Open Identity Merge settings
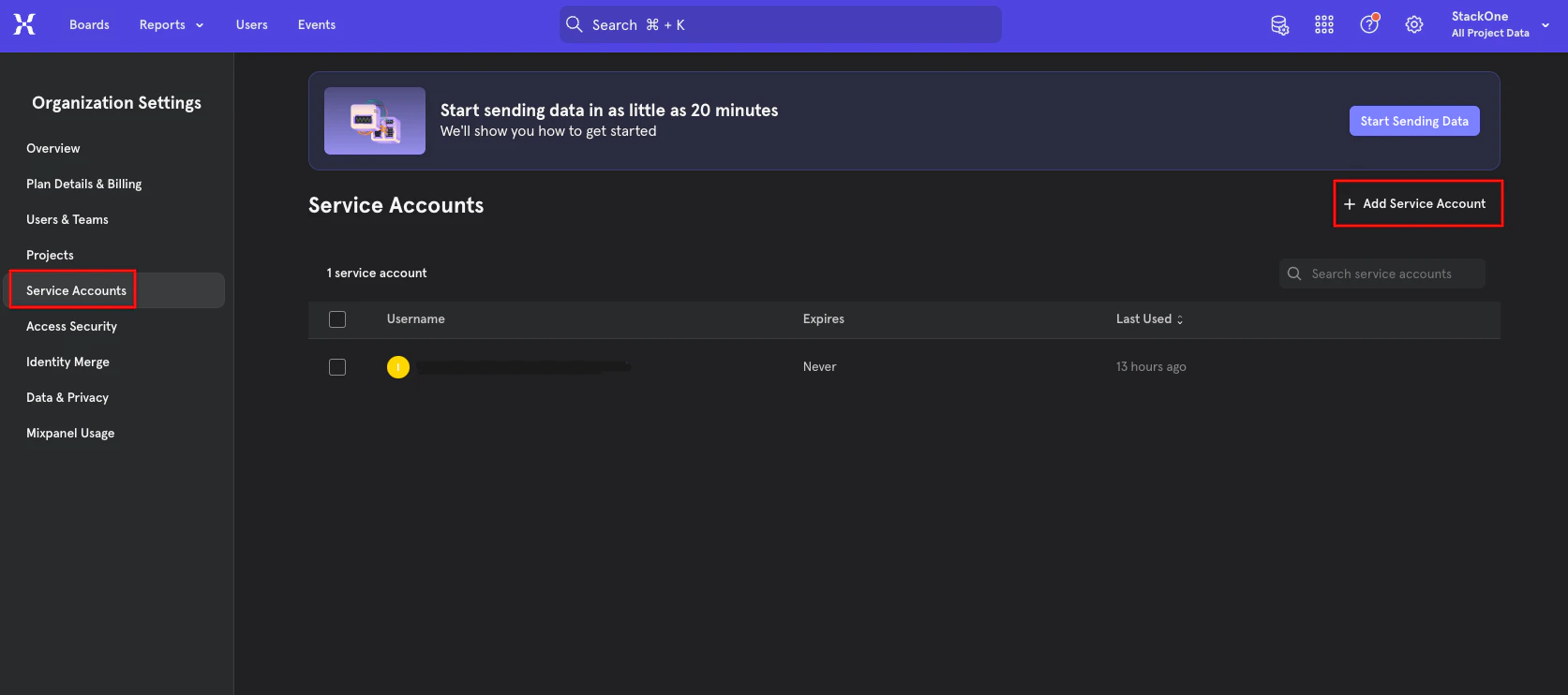Viewport: 1568px width, 695px height. point(68,362)
